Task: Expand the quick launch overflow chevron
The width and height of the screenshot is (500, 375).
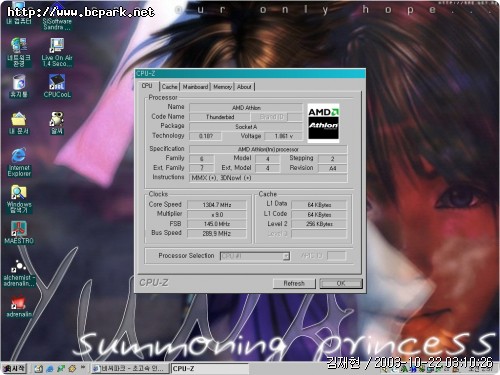Action: 83,368
